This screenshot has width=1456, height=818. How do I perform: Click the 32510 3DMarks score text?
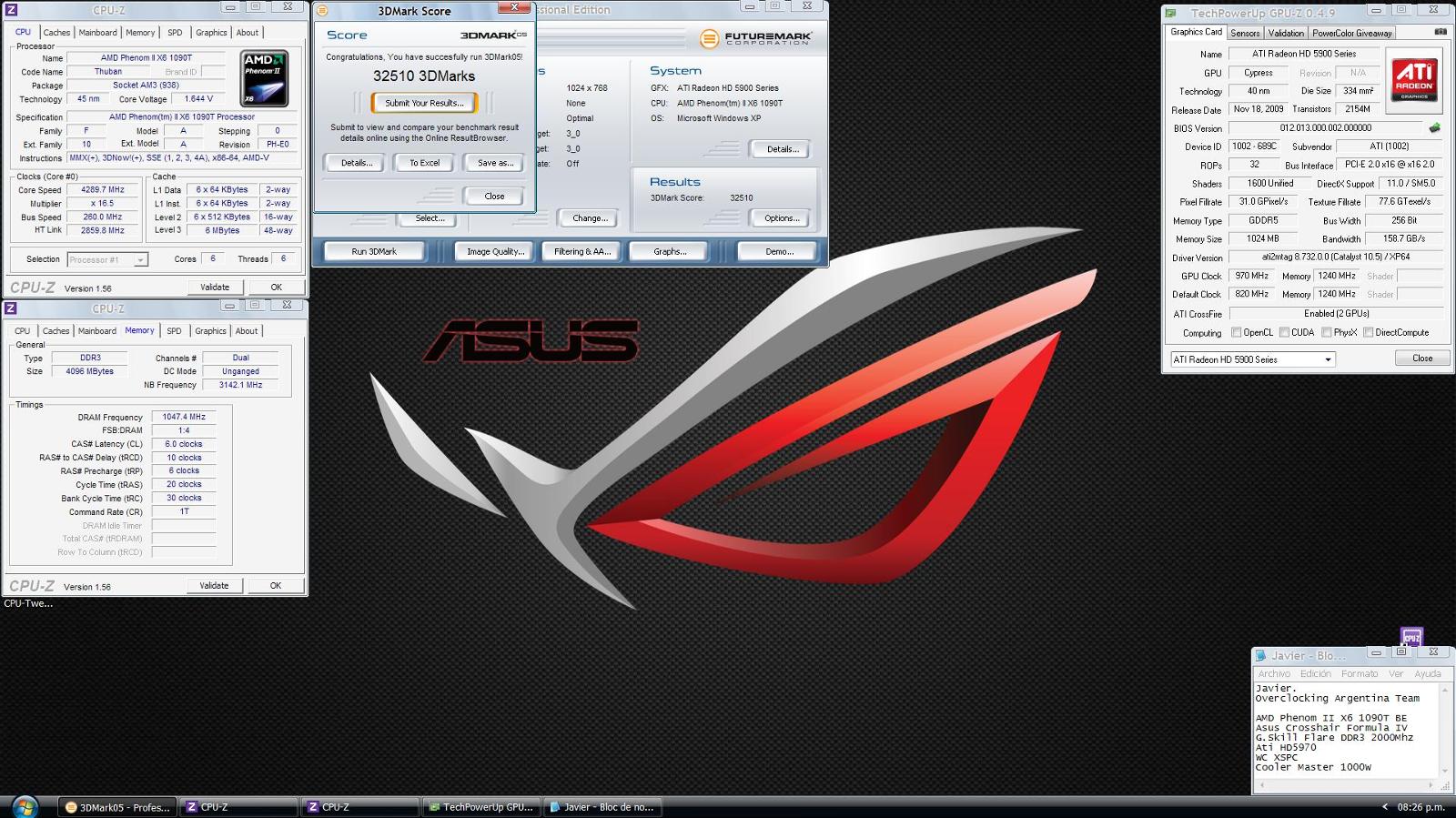(424, 76)
